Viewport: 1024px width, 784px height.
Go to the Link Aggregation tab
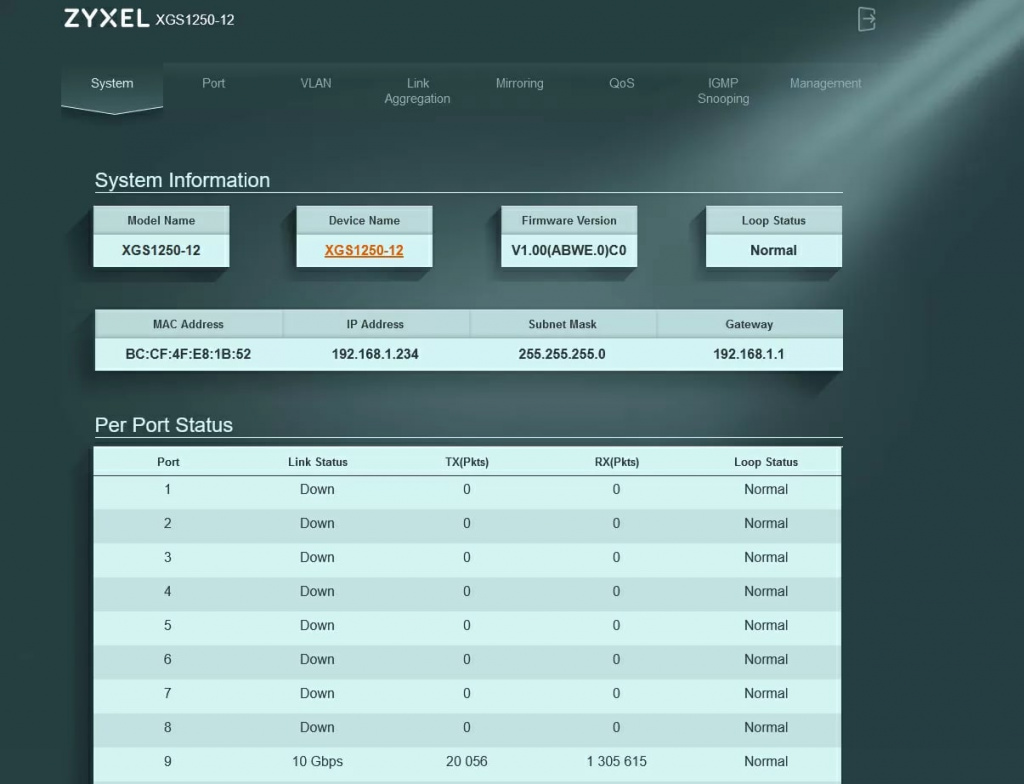coord(417,91)
